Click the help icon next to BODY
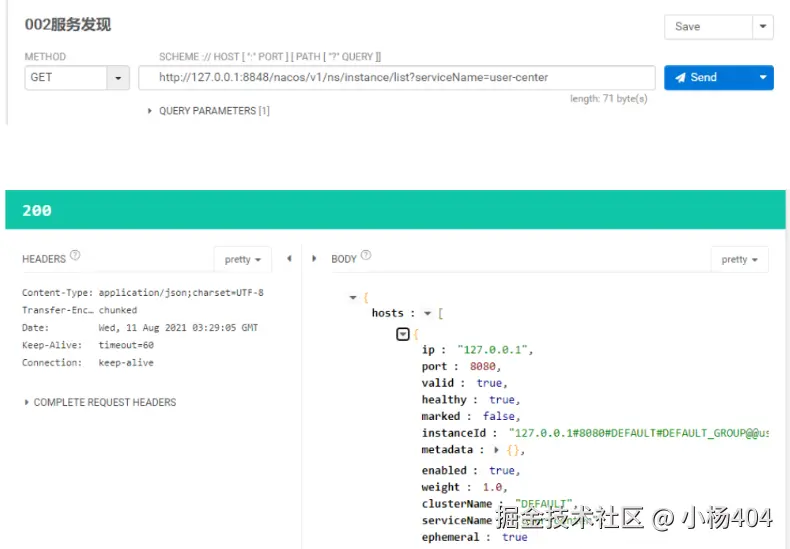 tap(366, 255)
